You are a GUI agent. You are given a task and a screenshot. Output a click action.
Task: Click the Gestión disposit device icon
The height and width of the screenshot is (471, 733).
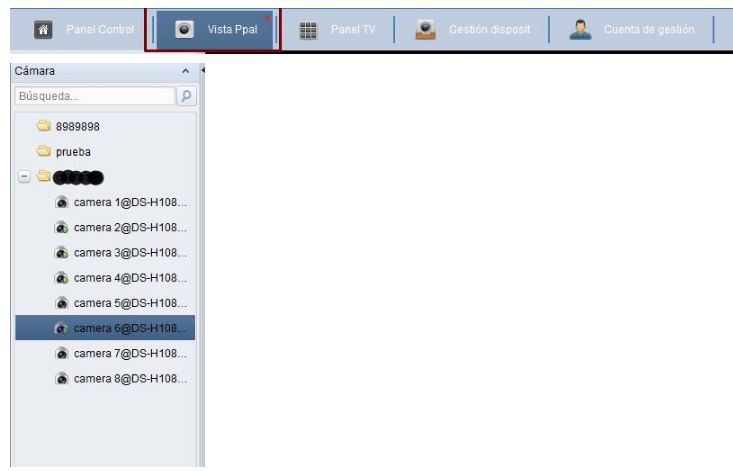click(424, 29)
